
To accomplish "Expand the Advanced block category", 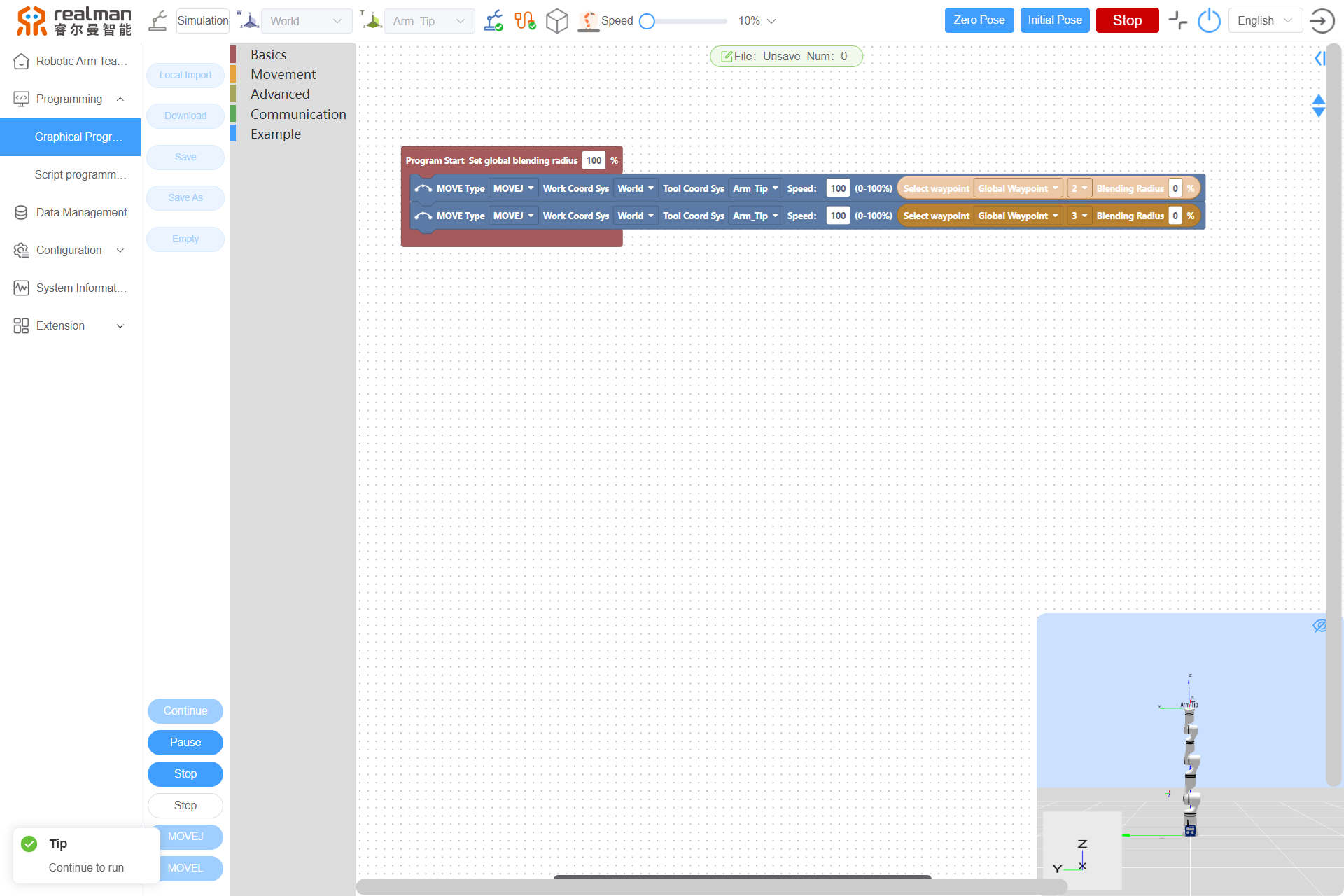I will click(279, 94).
